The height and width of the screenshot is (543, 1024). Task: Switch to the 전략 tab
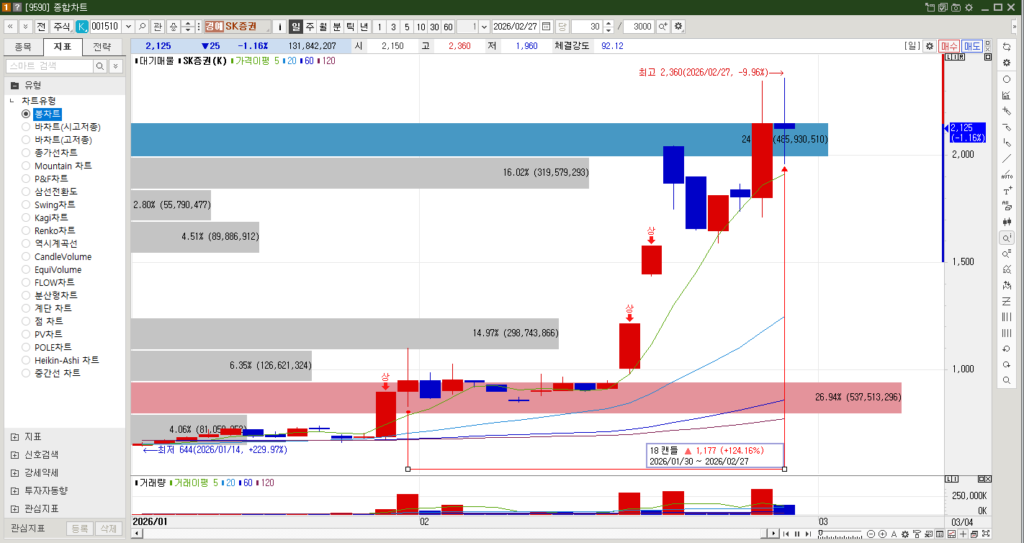click(x=101, y=46)
